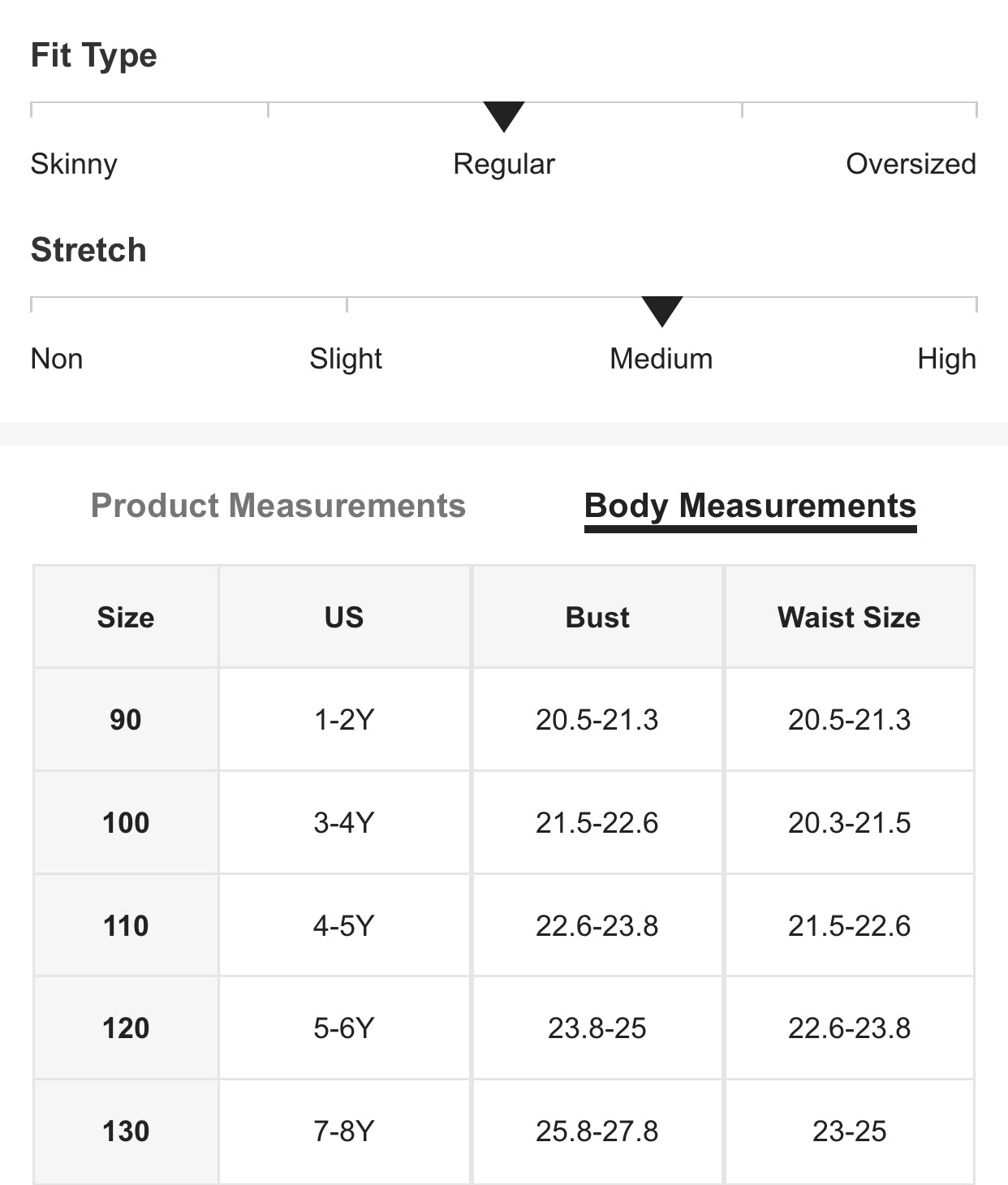Viewport: 1008px width, 1185px height.
Task: Switch to the Product Measurements tab
Action: coord(278,506)
